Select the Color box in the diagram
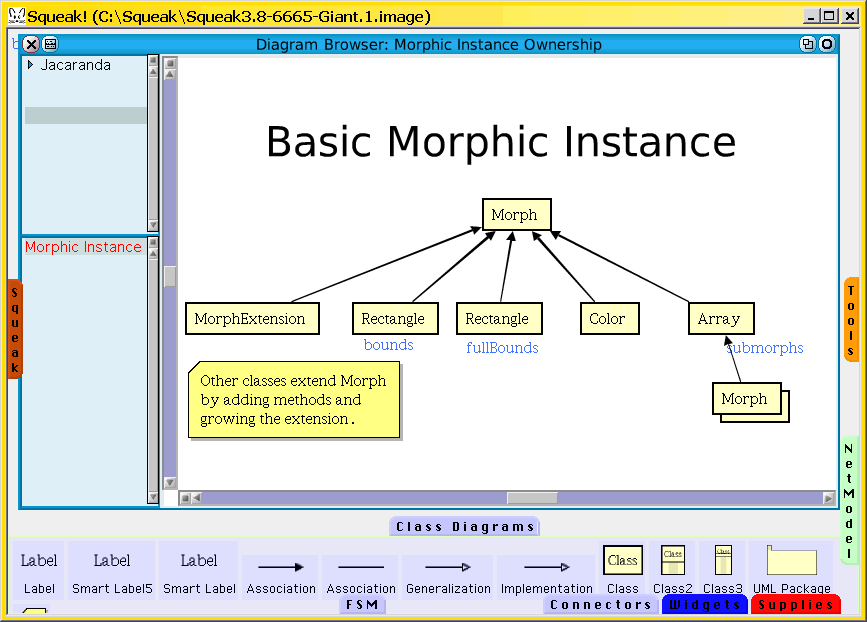This screenshot has height=622, width=867. 610,318
